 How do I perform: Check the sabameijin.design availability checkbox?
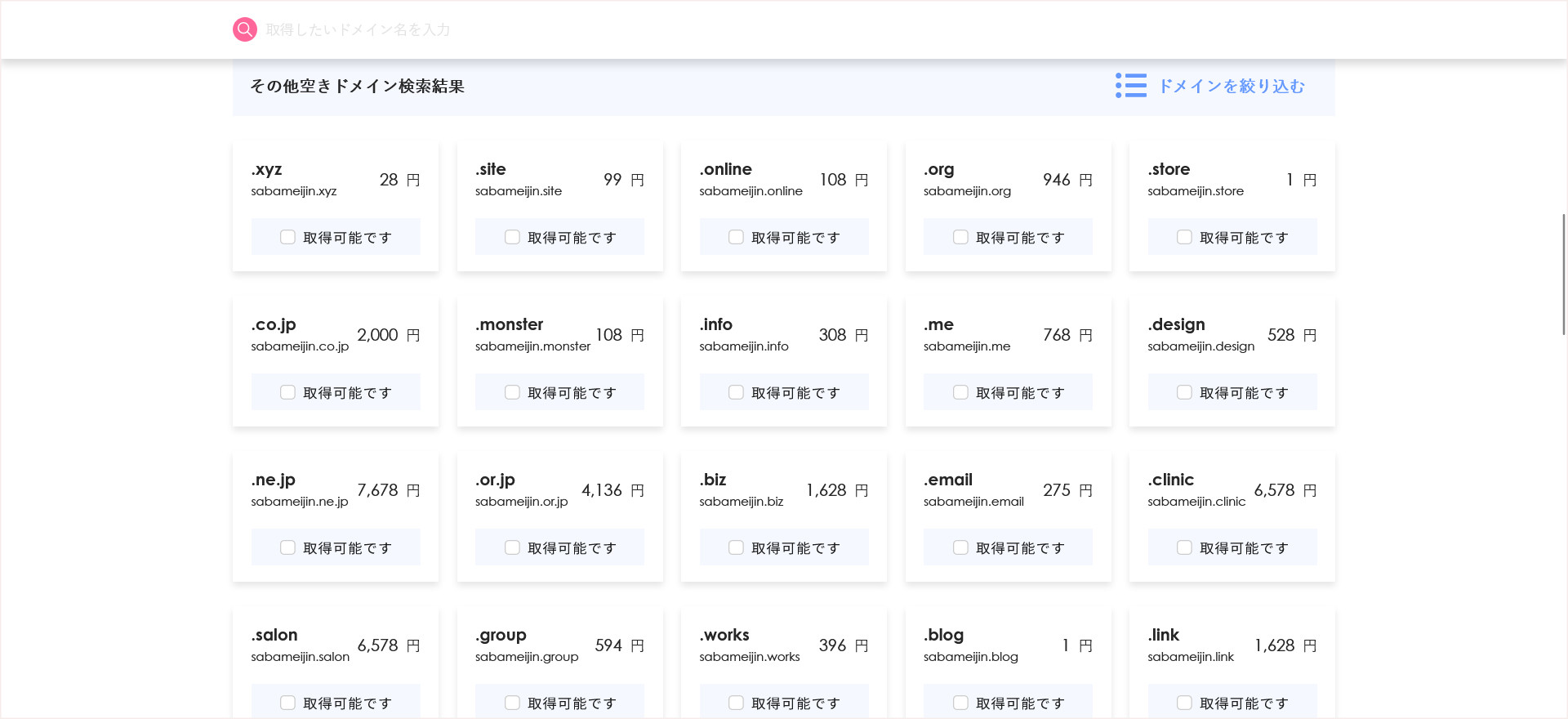coord(1184,392)
